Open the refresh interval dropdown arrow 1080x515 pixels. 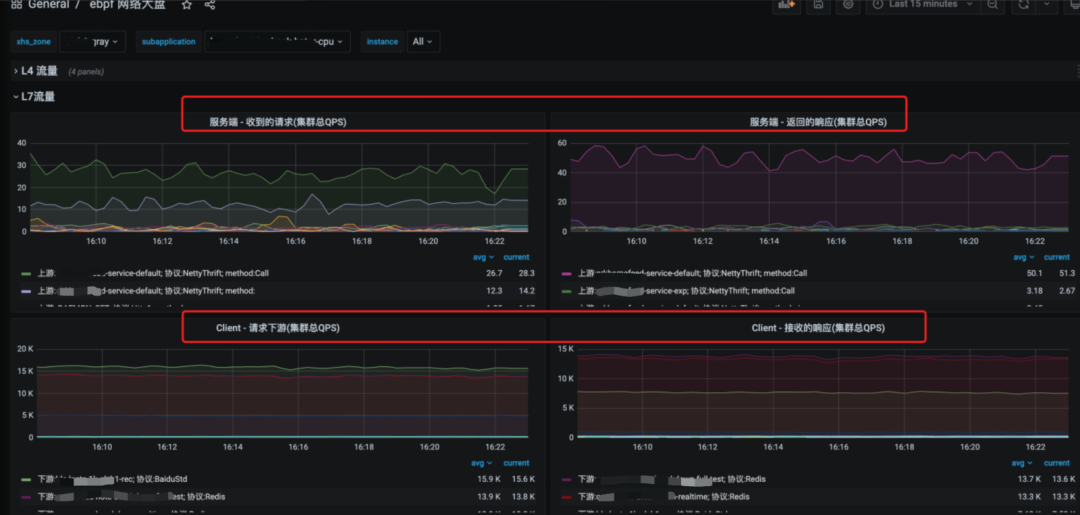click(1047, 5)
